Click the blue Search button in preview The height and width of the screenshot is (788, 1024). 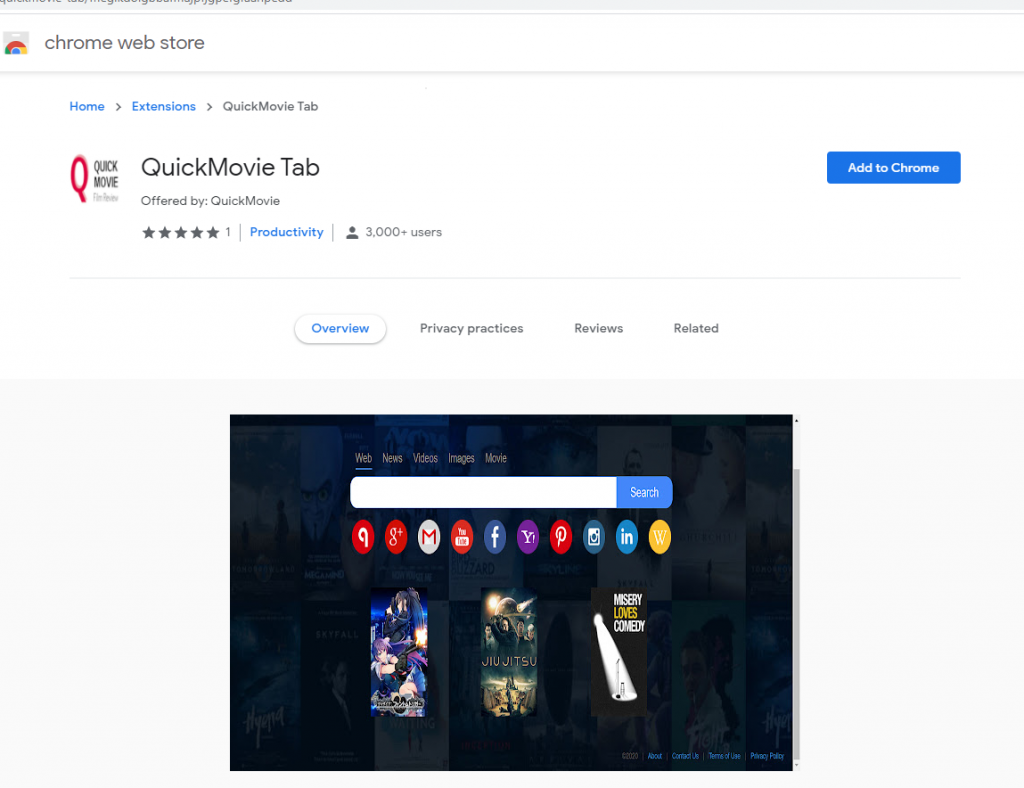click(644, 492)
